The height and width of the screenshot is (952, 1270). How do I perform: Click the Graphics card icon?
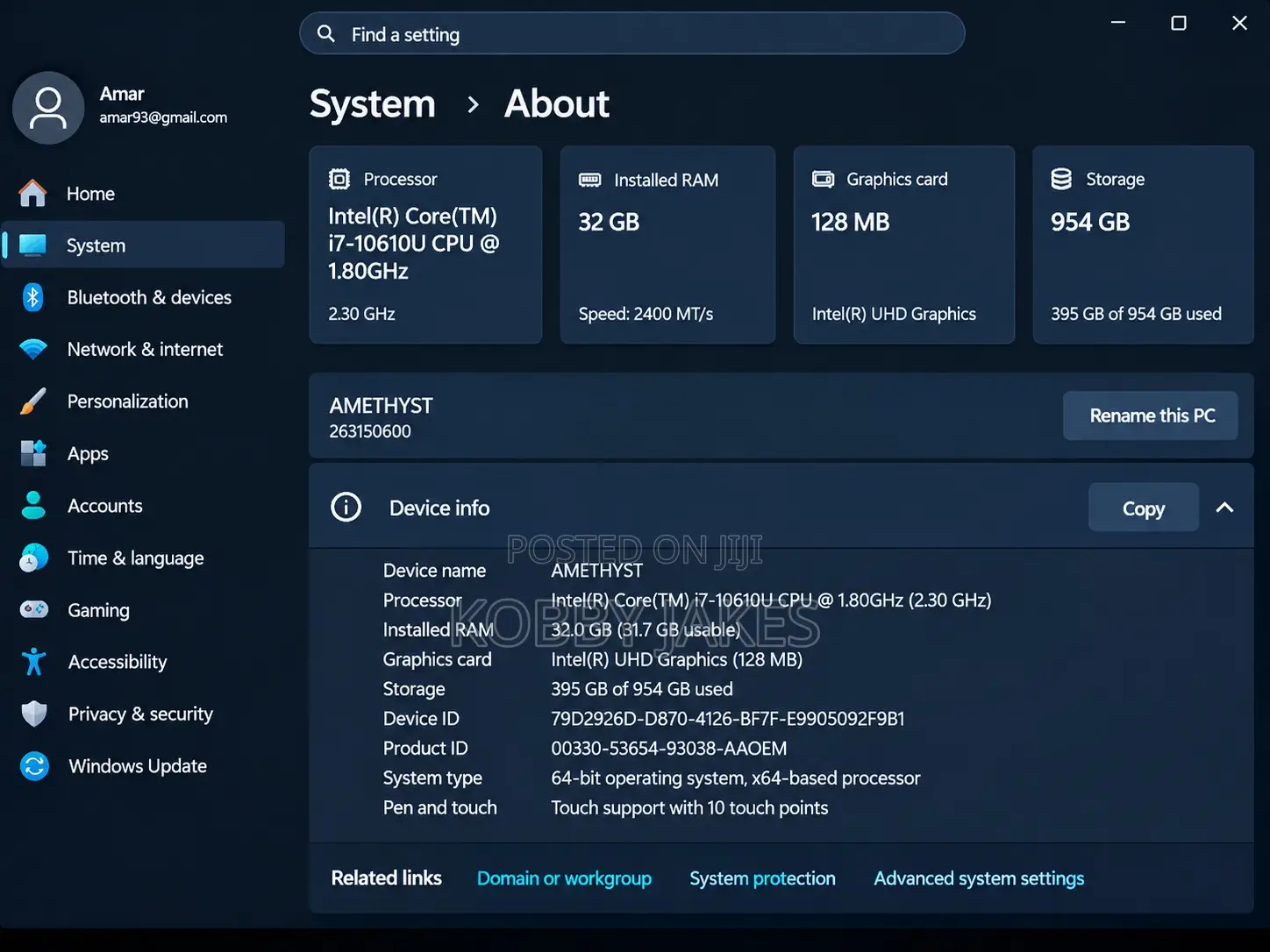tap(823, 179)
